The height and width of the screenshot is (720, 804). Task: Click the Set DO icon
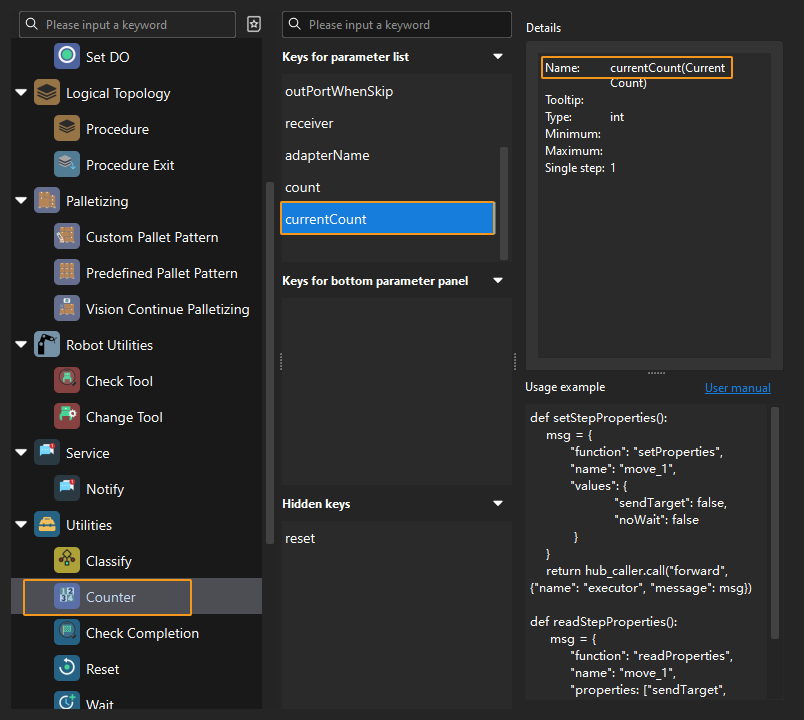tap(67, 57)
